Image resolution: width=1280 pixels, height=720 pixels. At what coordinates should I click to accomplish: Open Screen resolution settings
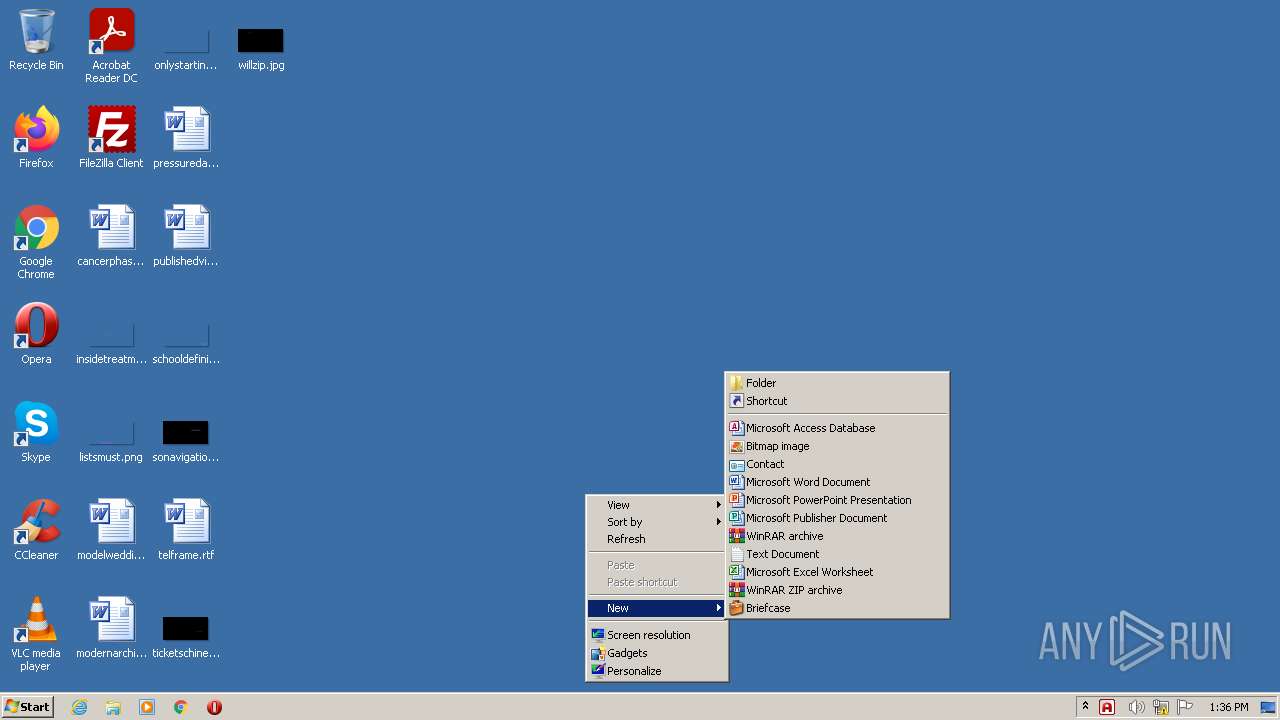click(x=656, y=635)
